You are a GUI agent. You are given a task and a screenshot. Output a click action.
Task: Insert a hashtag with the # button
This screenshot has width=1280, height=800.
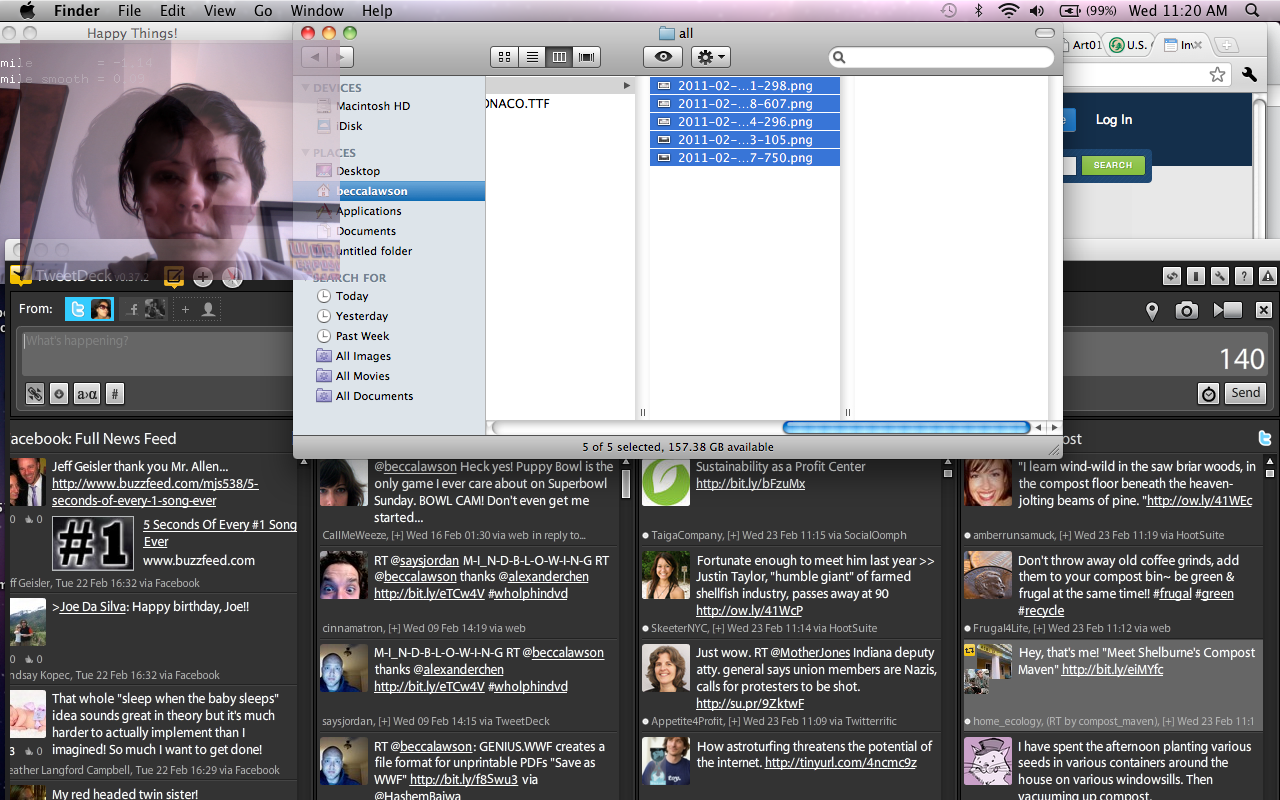[x=115, y=394]
